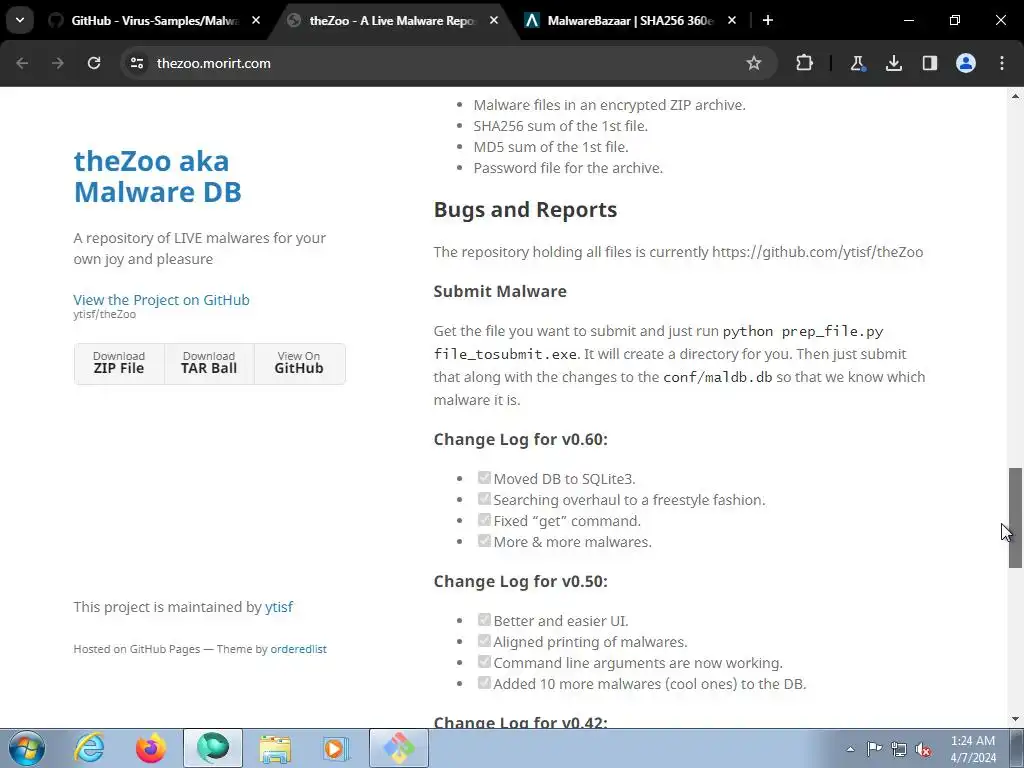Click the Password file for the archive item
The height and width of the screenshot is (768, 1024).
(x=568, y=168)
